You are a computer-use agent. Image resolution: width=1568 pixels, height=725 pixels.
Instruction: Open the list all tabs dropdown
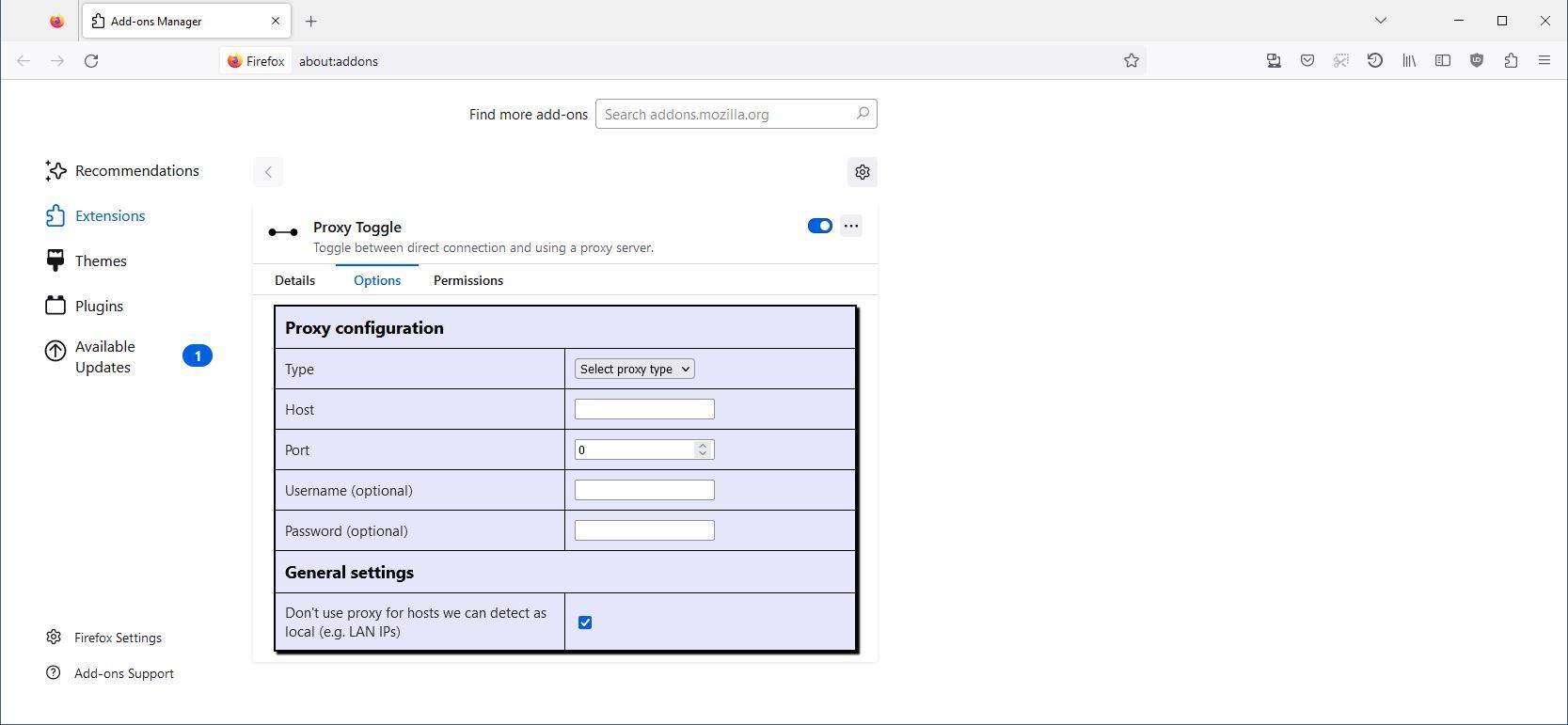[1380, 21]
